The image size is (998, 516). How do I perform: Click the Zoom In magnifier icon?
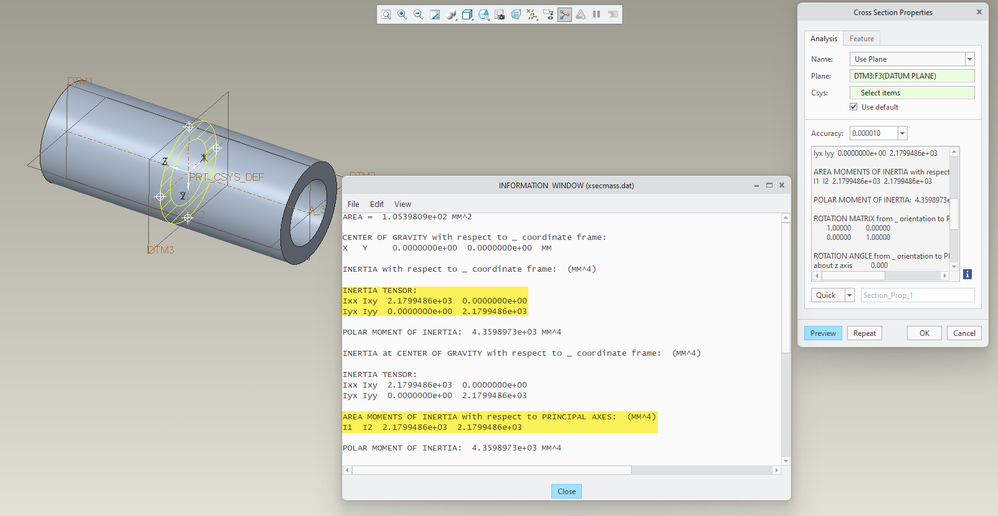click(402, 14)
